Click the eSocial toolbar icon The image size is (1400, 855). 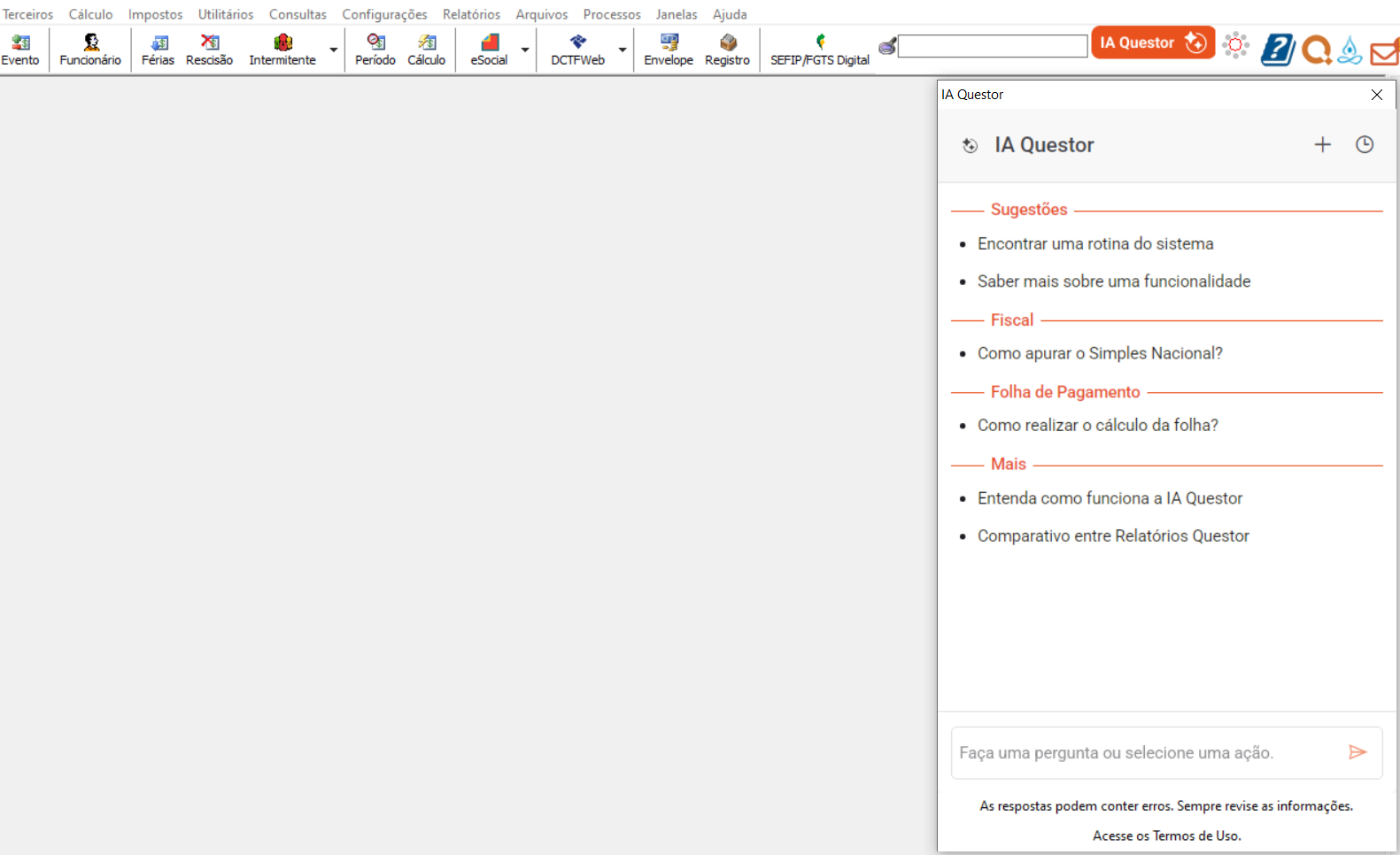pyautogui.click(x=489, y=50)
